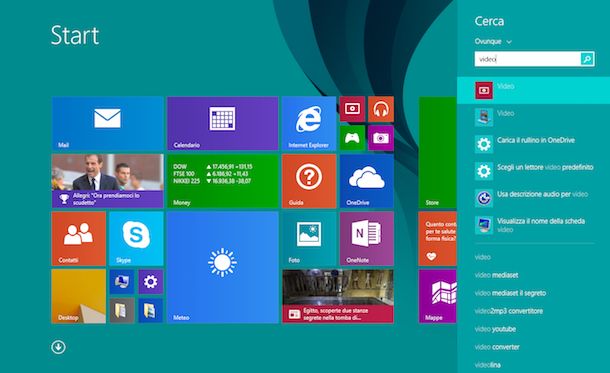This screenshot has width=610, height=373.
Task: Choose "video2mp3 convertitore" suggestion
Action: pos(508,311)
